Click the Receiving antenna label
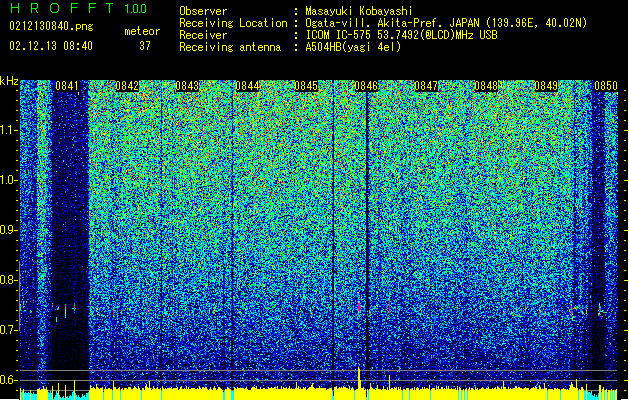 click(230, 47)
